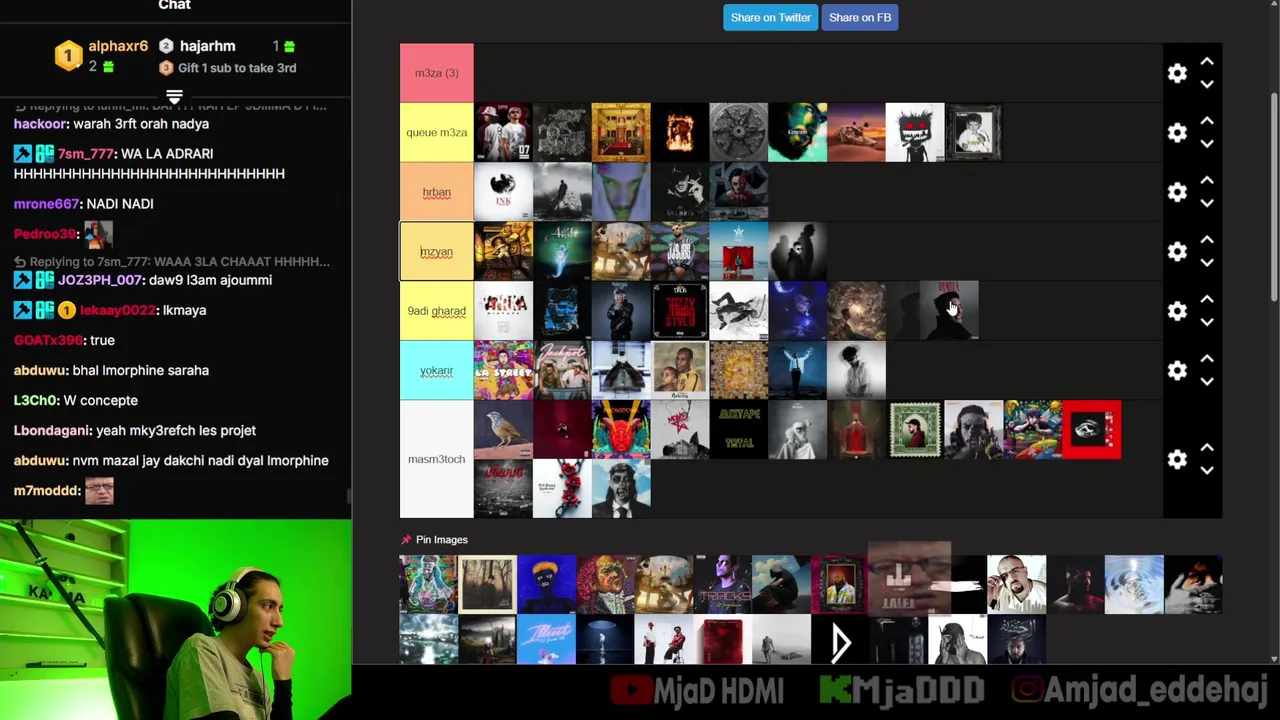The image size is (1280, 720).
Task: Open settings gear for 9adi gharad tier
Action: point(1177,311)
